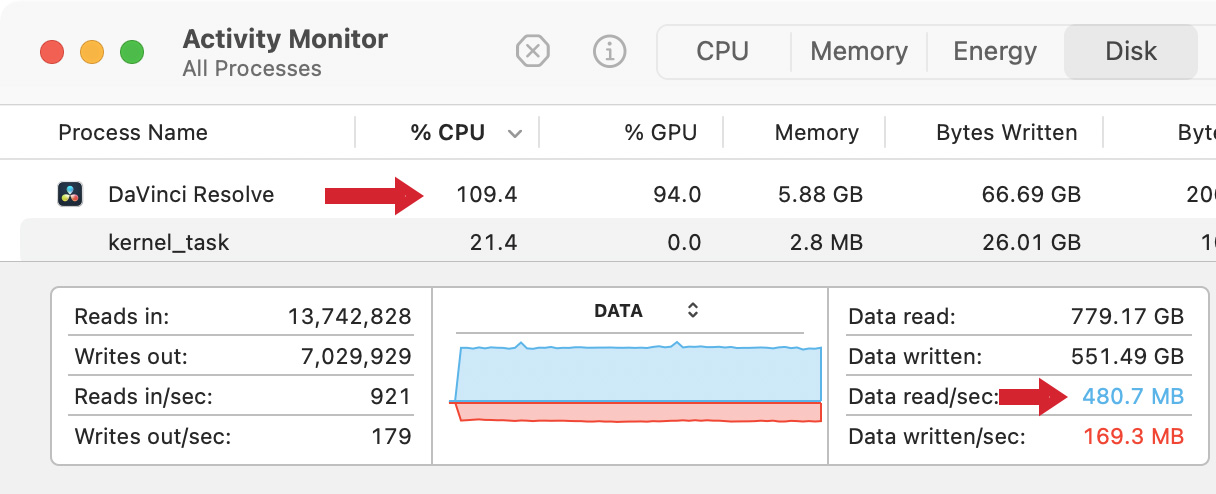1216x494 pixels.
Task: Click the DaVinci Resolve app icon
Action: pyautogui.click(x=71, y=194)
